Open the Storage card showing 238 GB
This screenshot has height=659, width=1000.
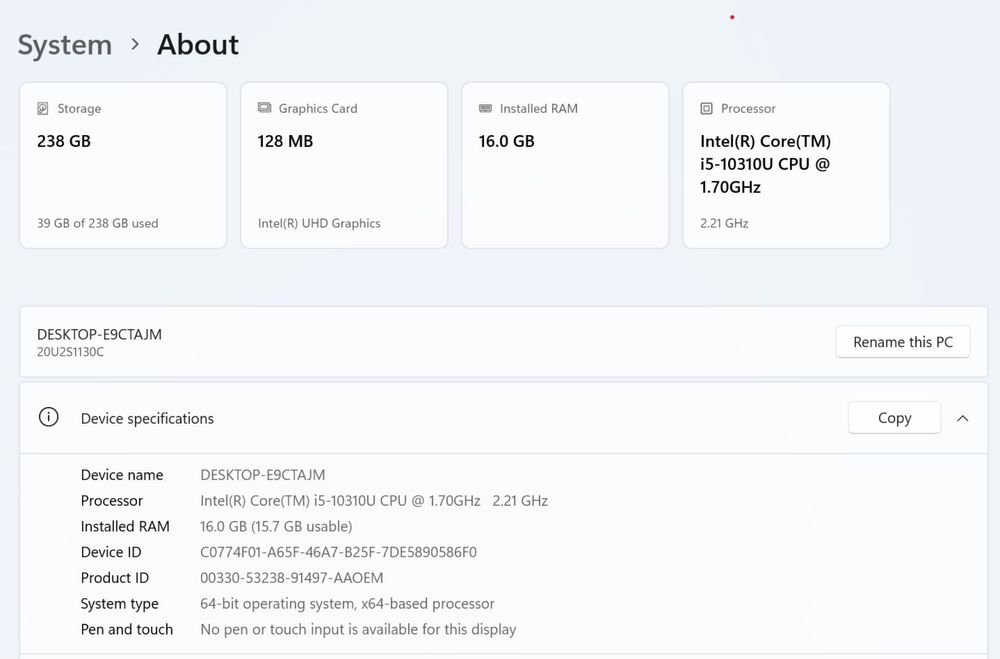123,165
